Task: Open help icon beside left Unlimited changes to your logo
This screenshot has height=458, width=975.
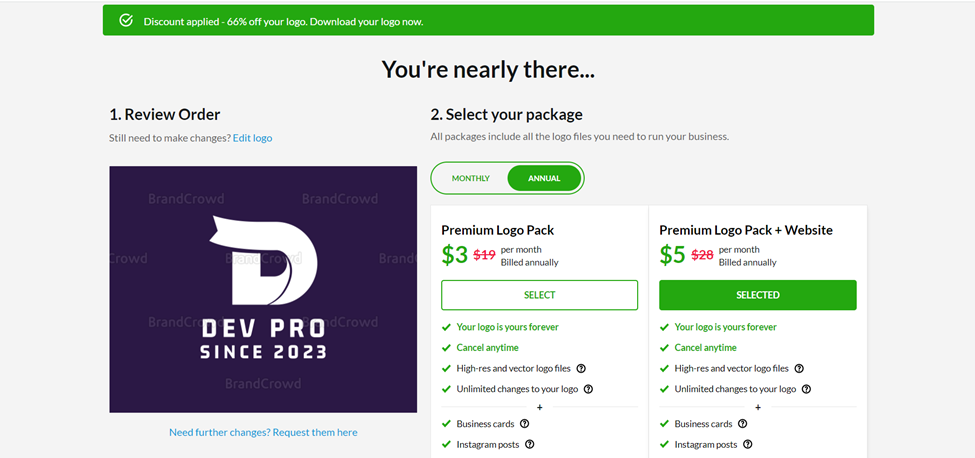Action: (588, 389)
